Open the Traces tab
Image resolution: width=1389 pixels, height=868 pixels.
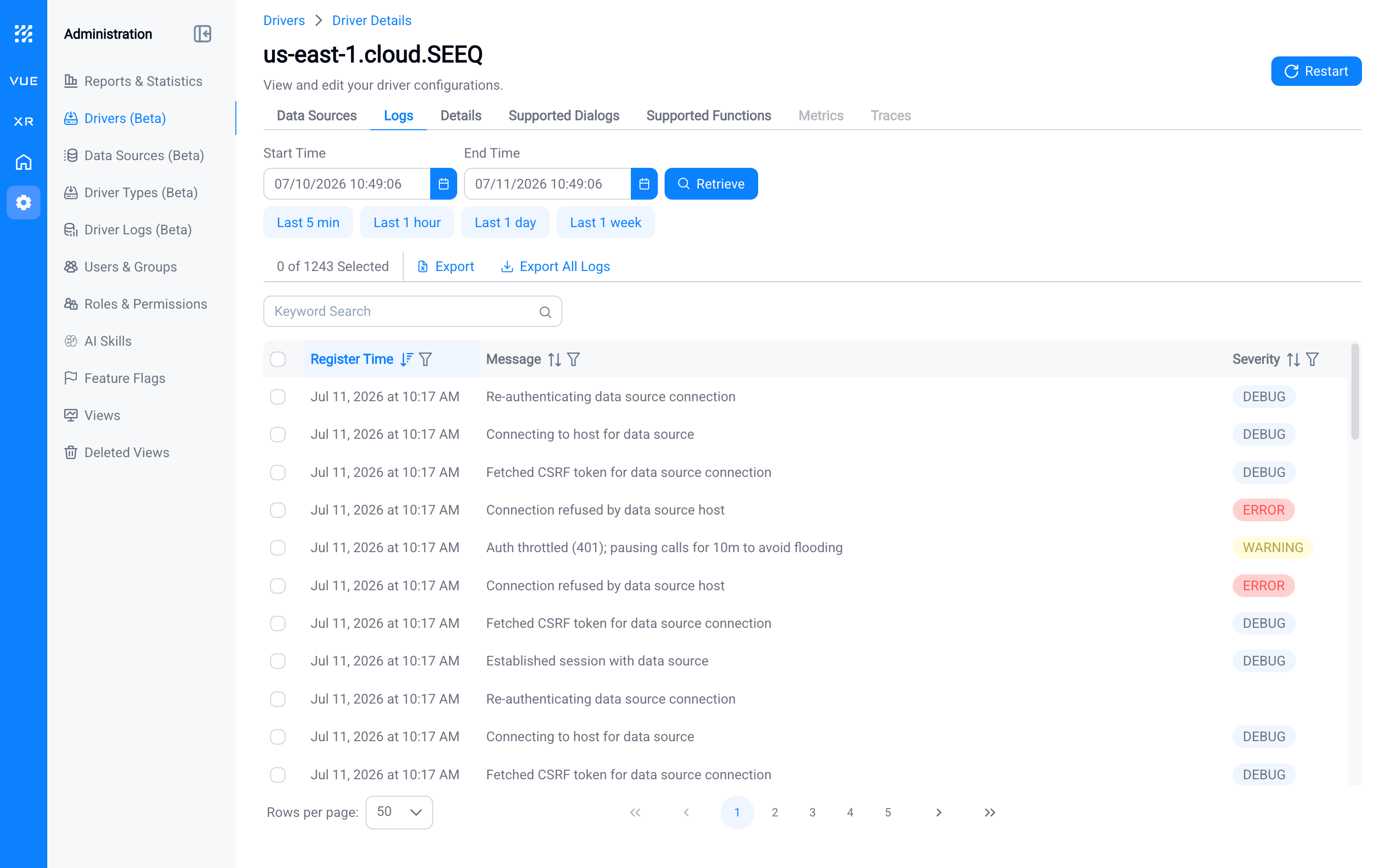pos(891,115)
